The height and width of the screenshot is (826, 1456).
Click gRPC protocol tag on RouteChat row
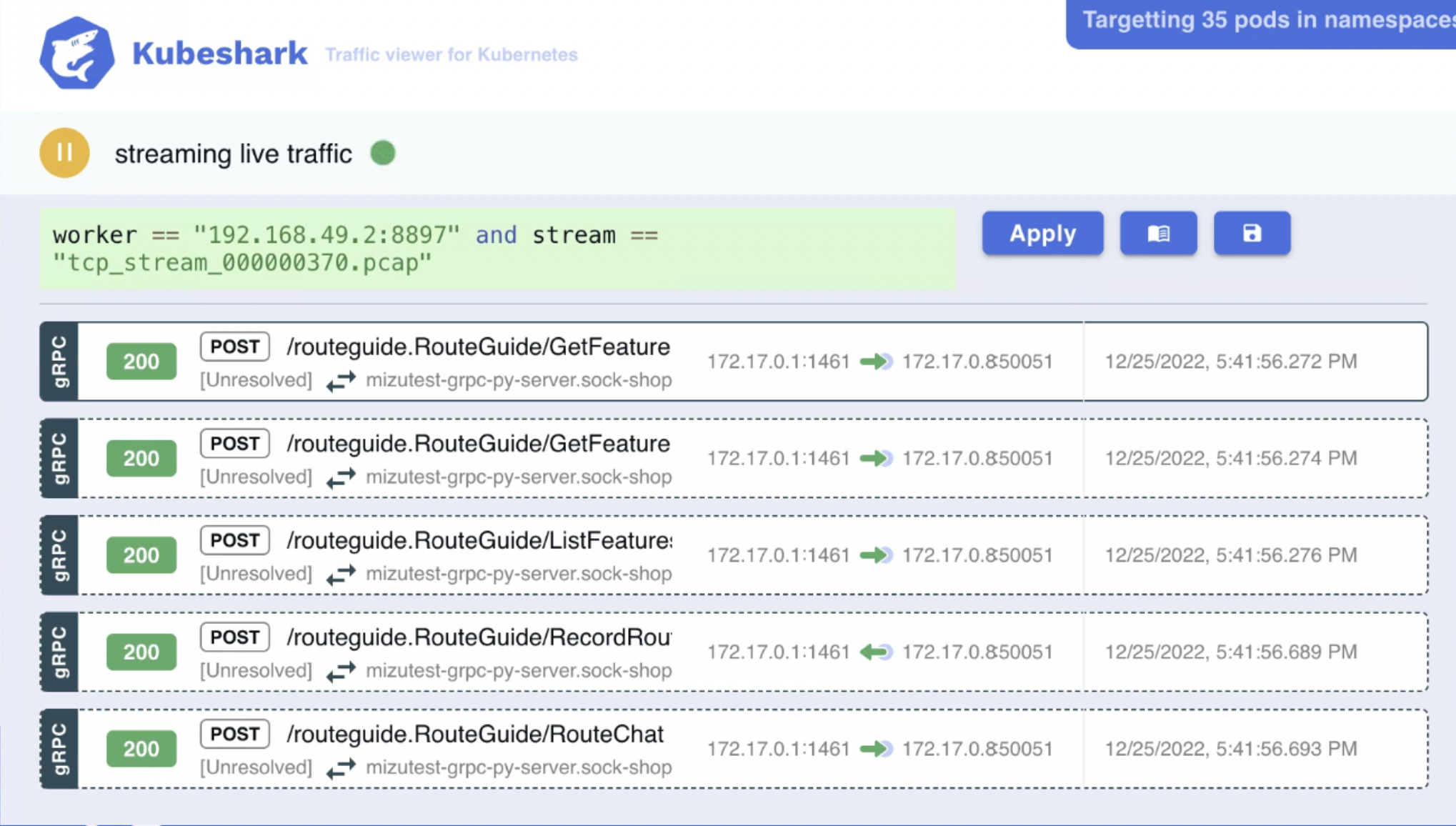[x=59, y=749]
